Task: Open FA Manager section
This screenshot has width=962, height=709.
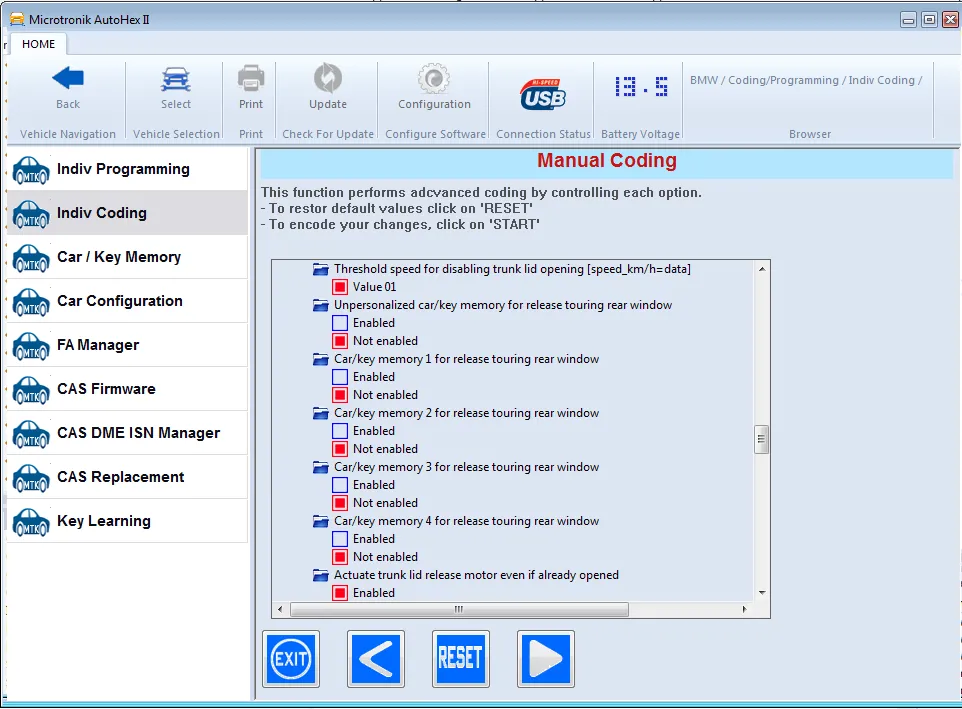Action: click(127, 345)
